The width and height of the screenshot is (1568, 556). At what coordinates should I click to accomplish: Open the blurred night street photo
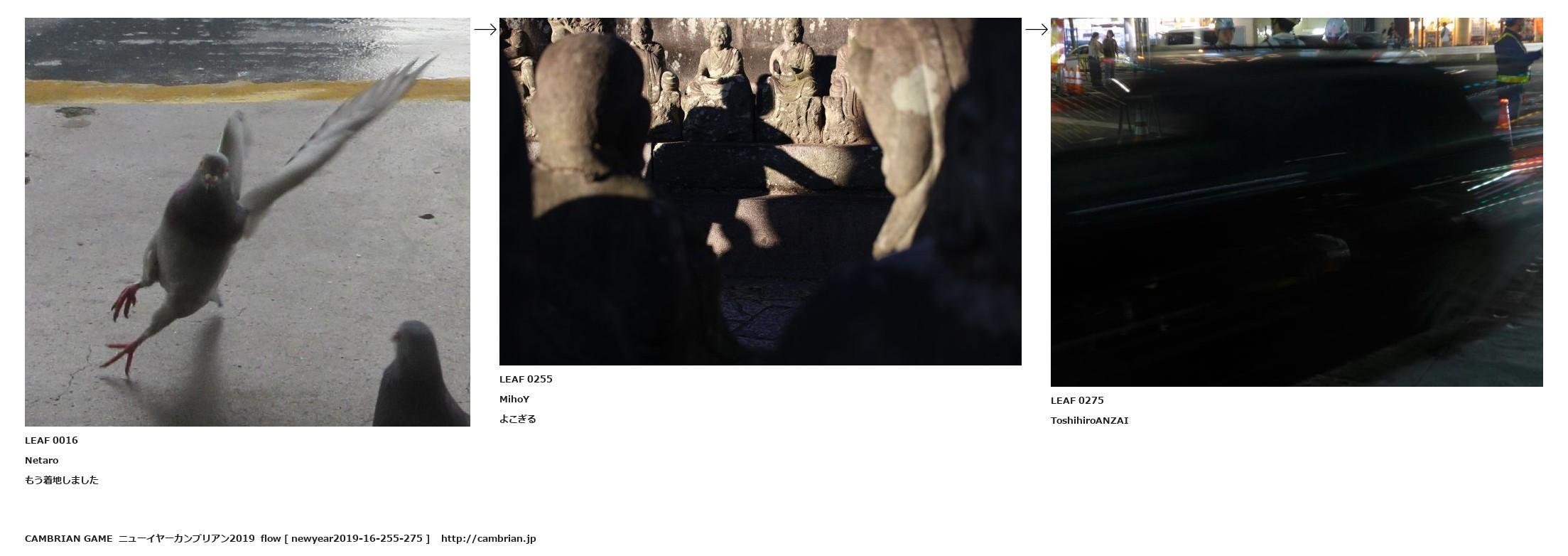pos(1297,202)
